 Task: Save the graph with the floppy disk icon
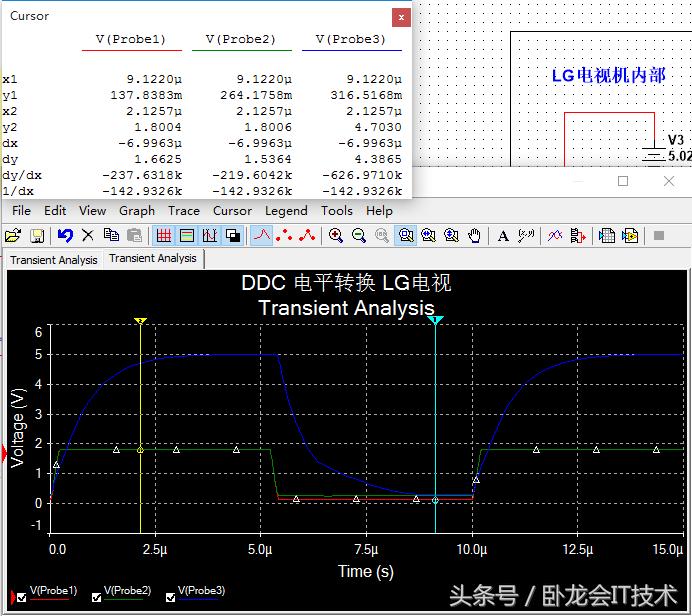point(37,236)
